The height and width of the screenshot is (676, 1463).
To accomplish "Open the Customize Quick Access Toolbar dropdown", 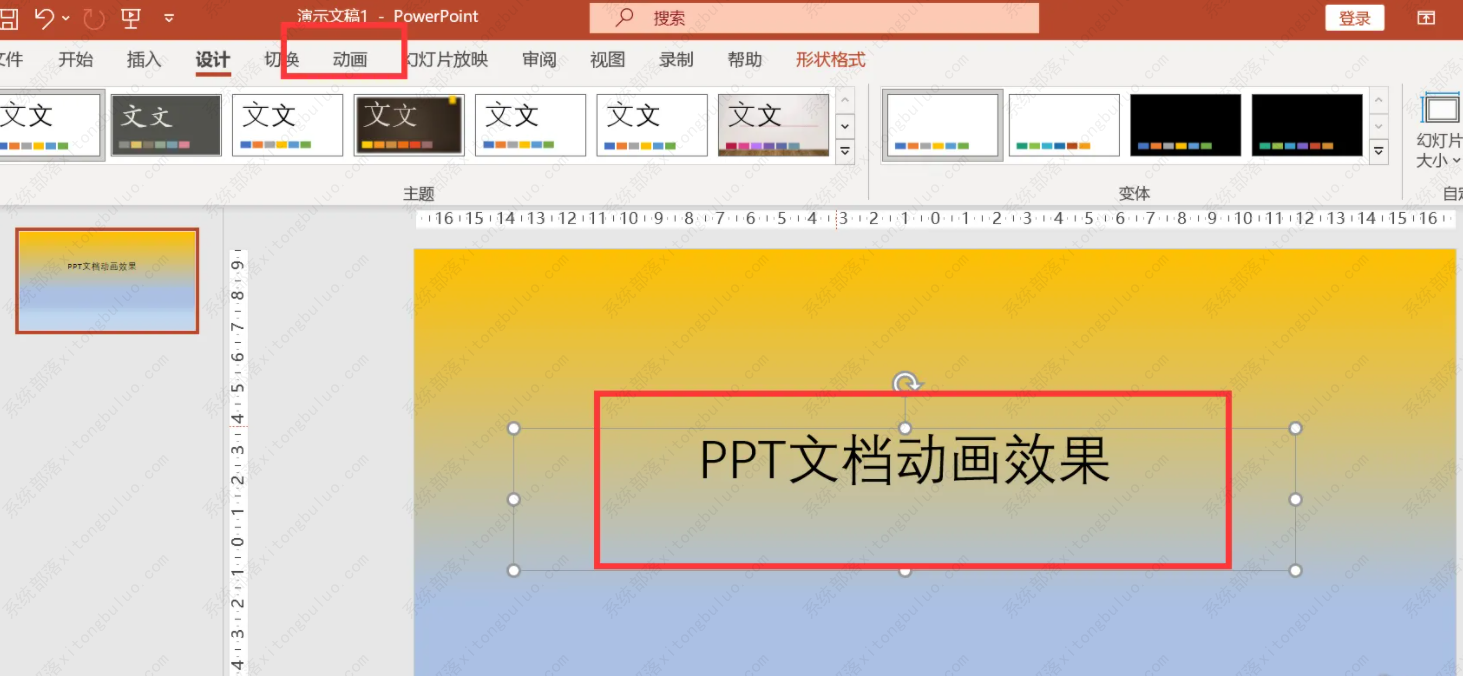I will [168, 17].
